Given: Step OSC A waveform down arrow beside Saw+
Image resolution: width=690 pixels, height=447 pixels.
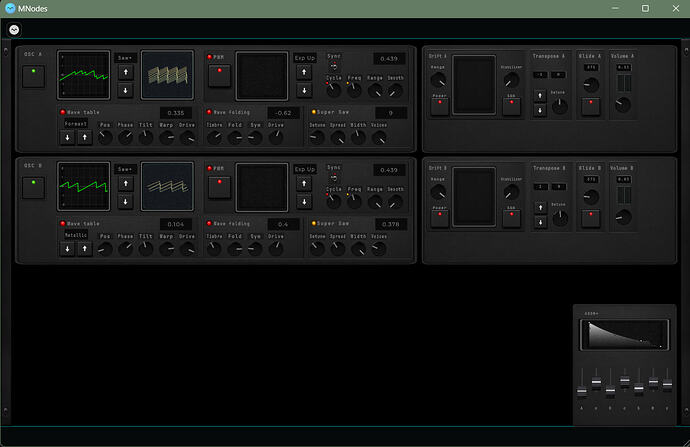Looking at the screenshot, I should (125, 91).
